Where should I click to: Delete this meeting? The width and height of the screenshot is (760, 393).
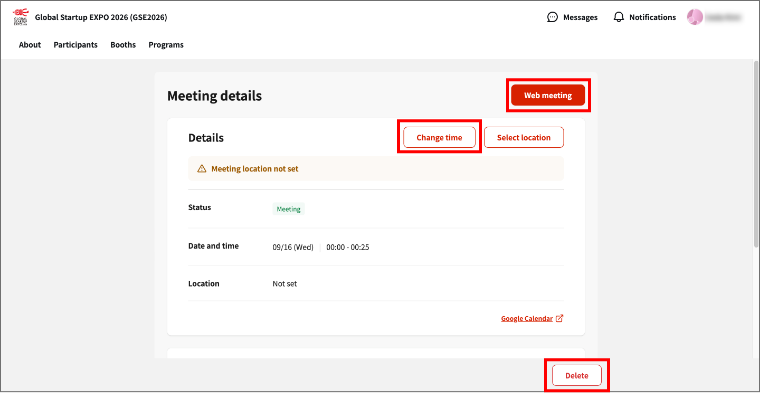(x=577, y=376)
